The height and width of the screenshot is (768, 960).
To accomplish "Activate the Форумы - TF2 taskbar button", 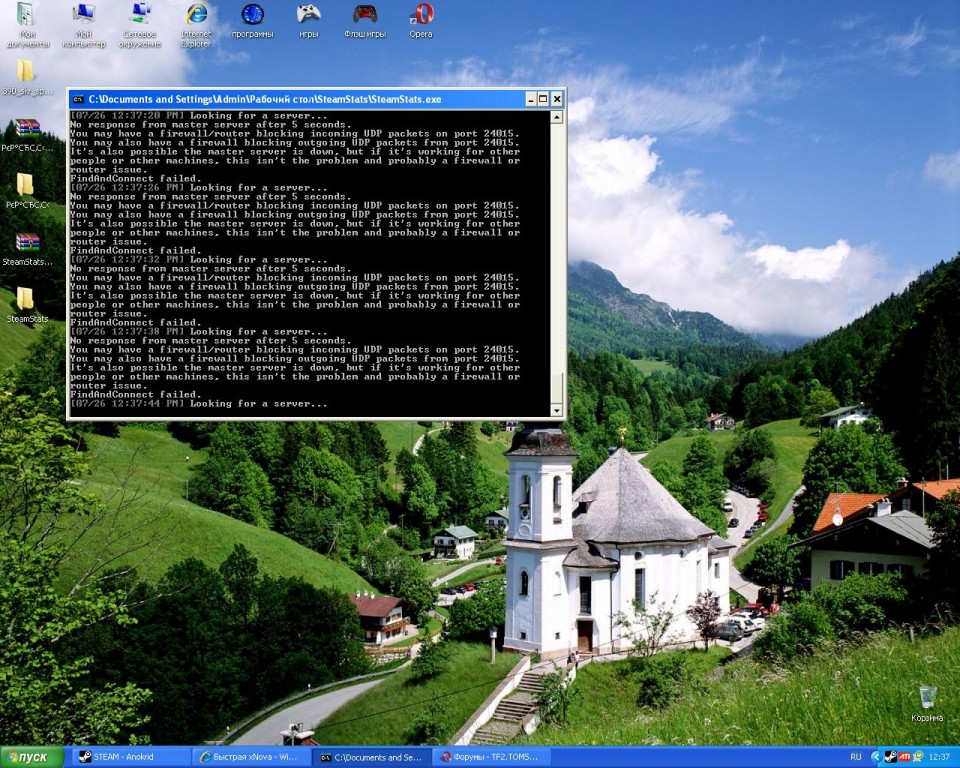I will point(490,757).
